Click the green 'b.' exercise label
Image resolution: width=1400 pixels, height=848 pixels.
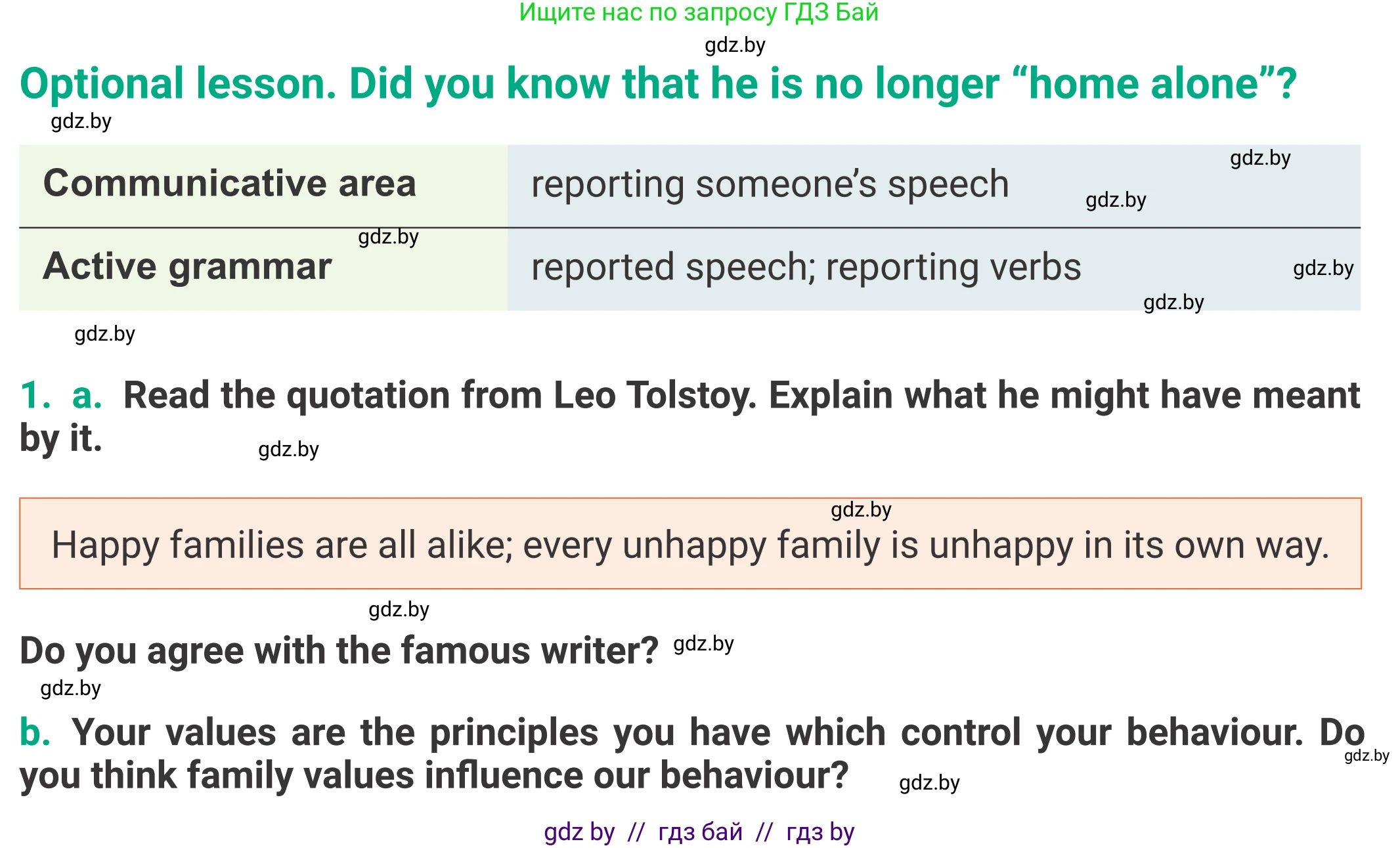click(x=35, y=732)
